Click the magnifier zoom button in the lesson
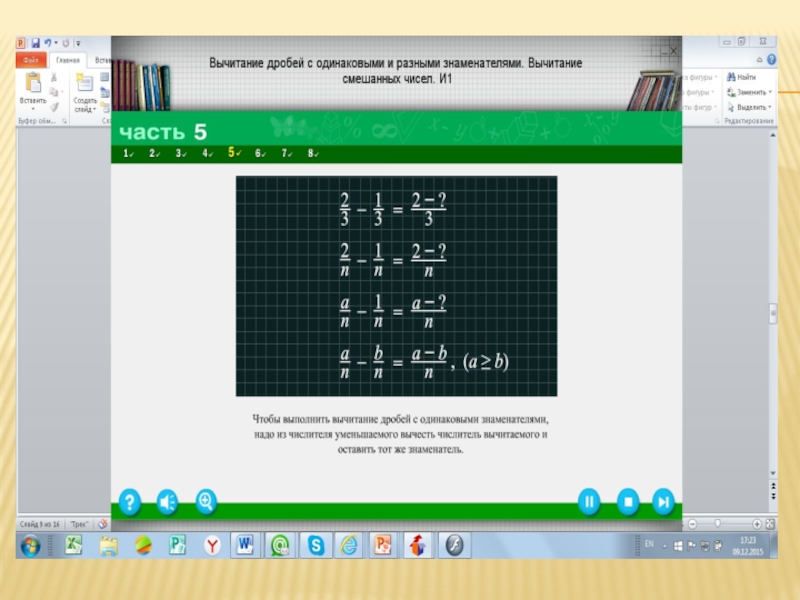The image size is (800, 600). point(206,502)
